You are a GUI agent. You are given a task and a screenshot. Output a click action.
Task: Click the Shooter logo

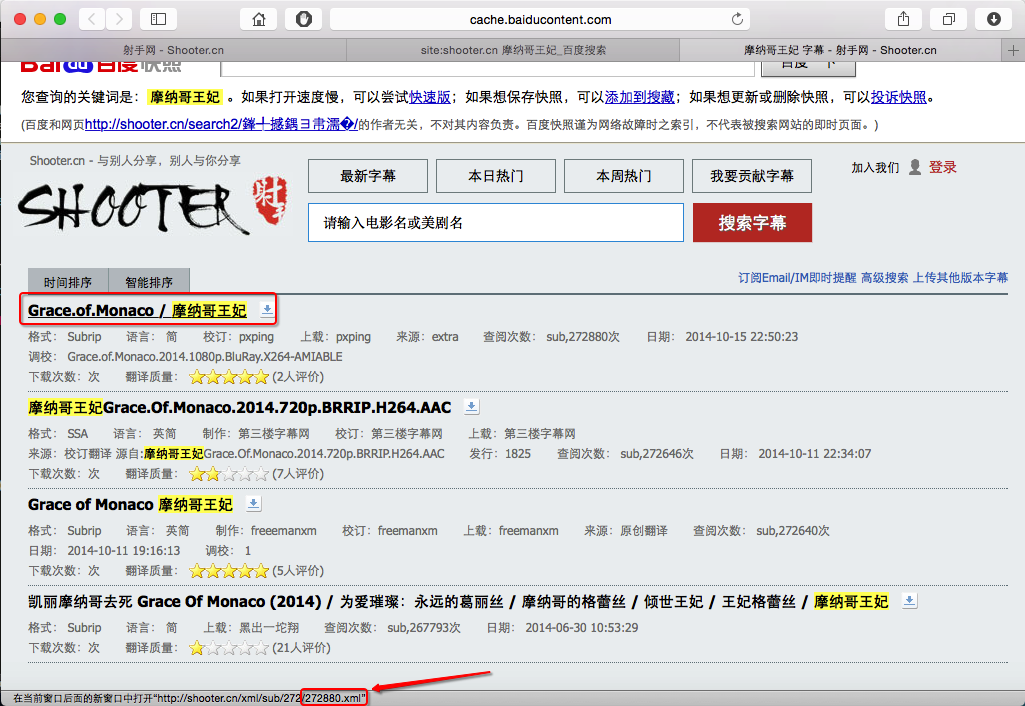(154, 204)
